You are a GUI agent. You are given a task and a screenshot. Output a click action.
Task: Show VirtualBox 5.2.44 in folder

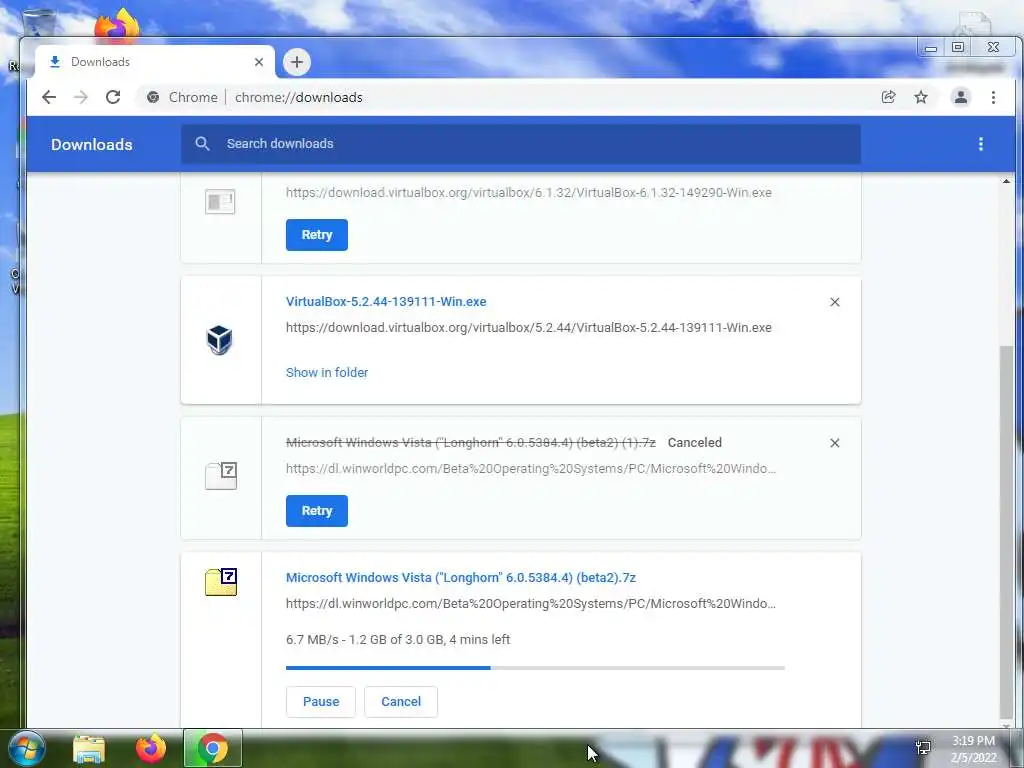tap(327, 372)
